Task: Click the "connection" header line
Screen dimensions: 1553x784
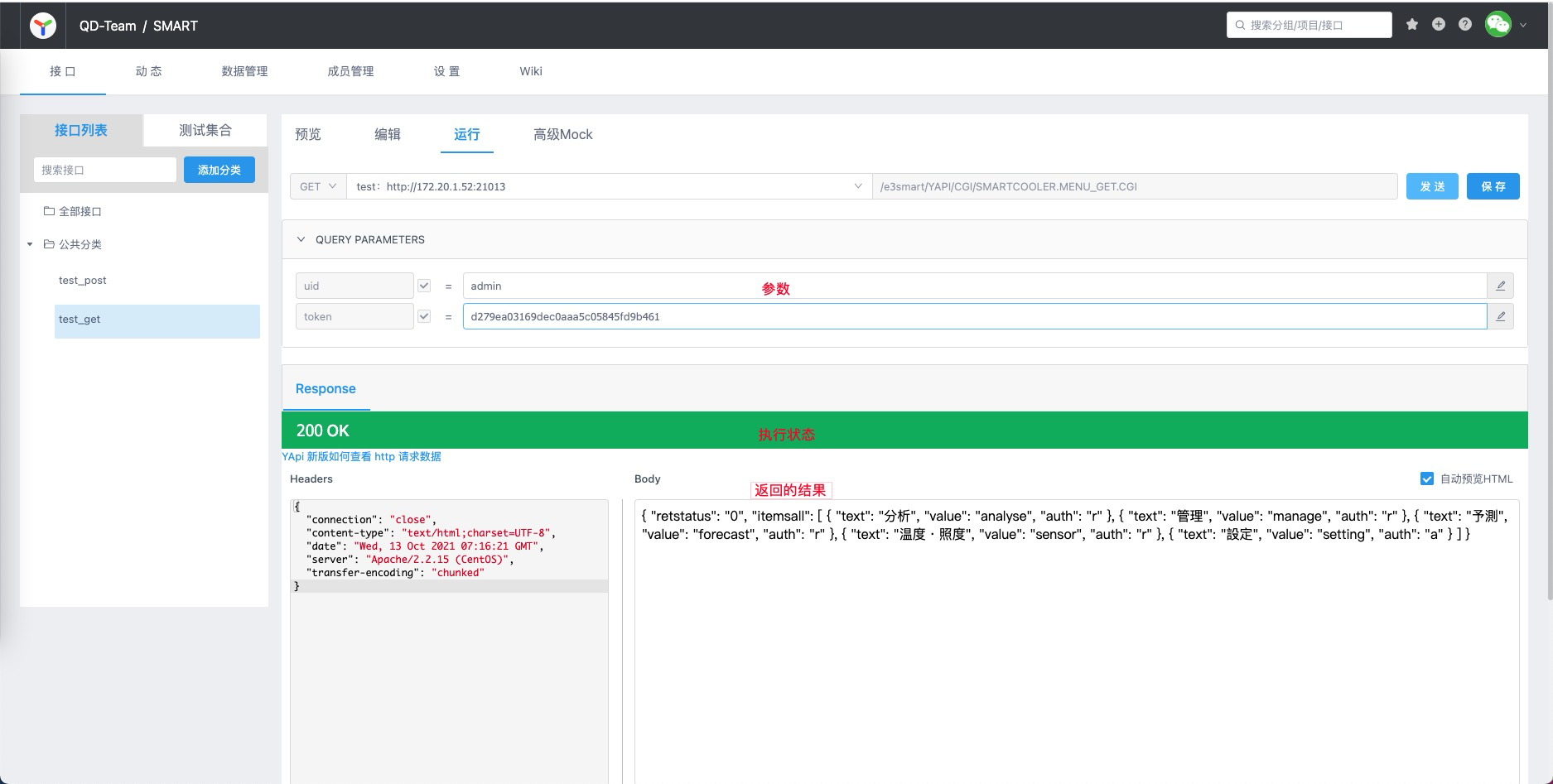Action: [371, 520]
